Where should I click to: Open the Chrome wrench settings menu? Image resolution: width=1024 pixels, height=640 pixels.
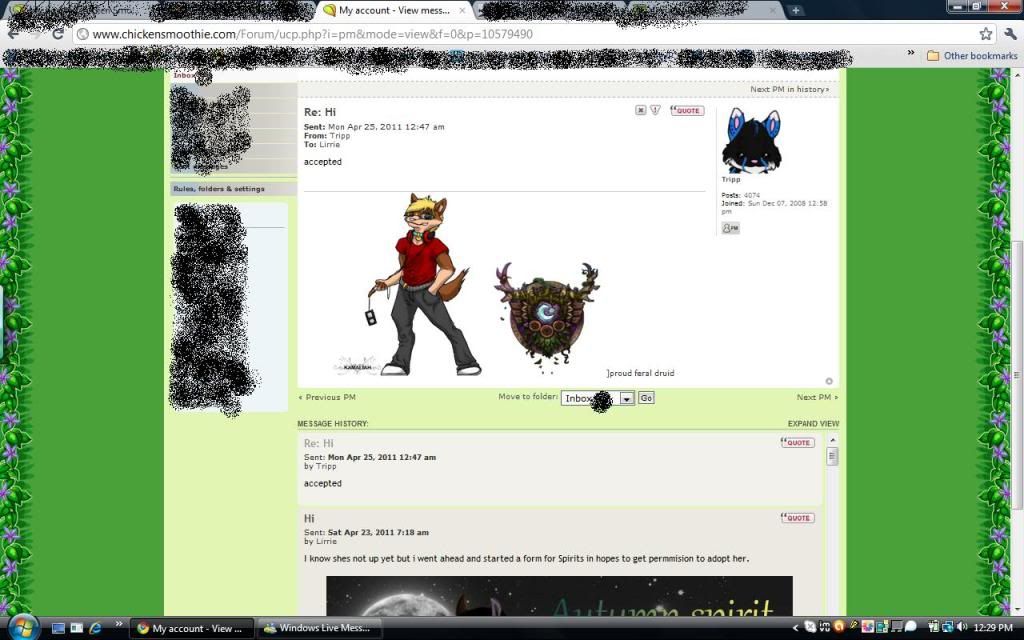click(x=1010, y=34)
